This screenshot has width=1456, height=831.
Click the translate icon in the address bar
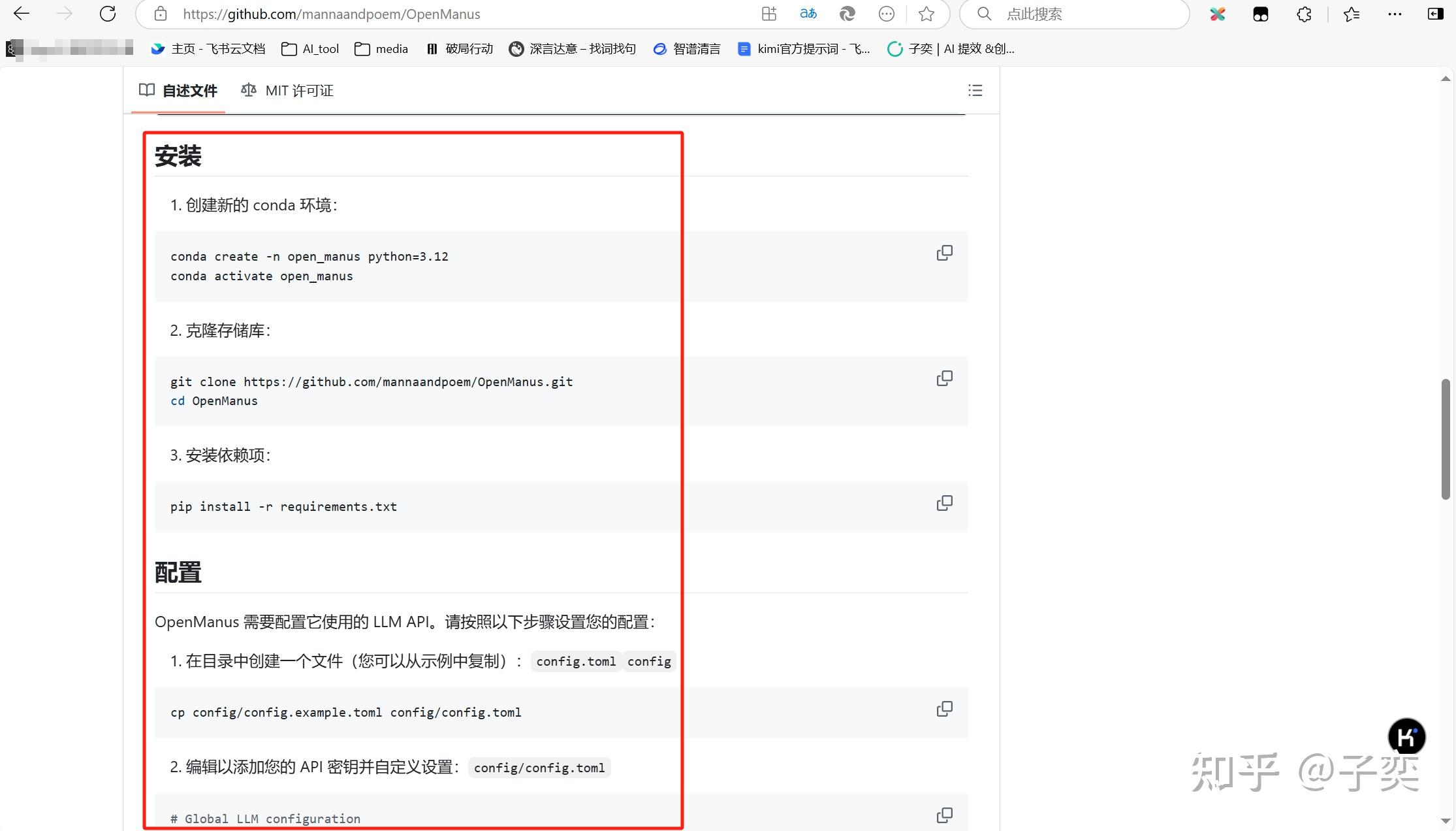[808, 14]
